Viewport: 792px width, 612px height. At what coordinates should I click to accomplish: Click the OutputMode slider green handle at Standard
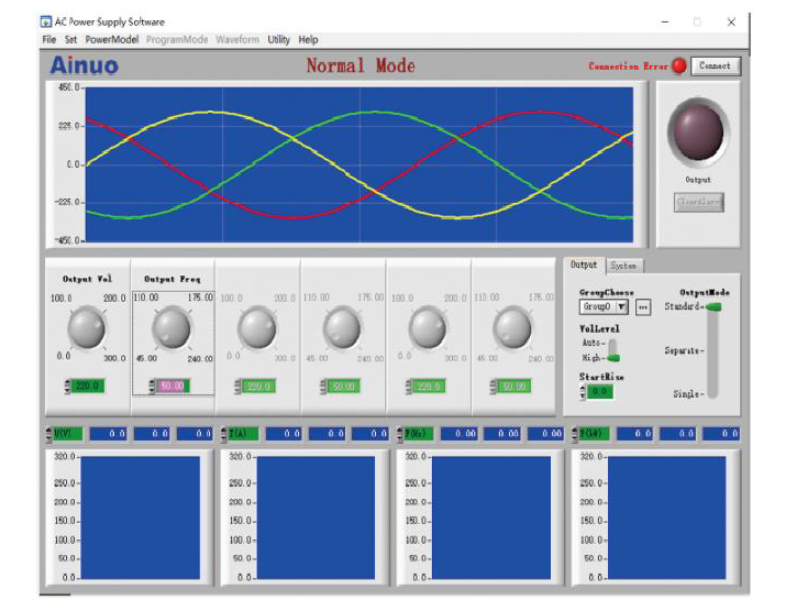coord(713,307)
